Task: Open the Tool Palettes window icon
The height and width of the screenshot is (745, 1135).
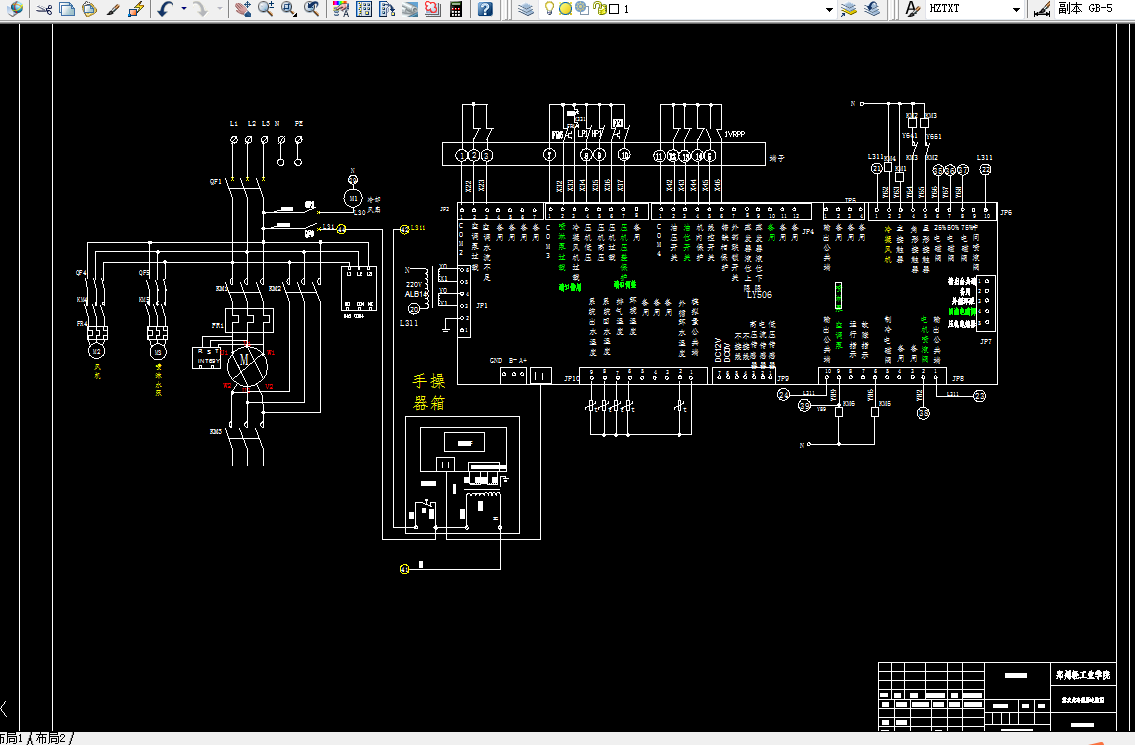Action: (387, 9)
